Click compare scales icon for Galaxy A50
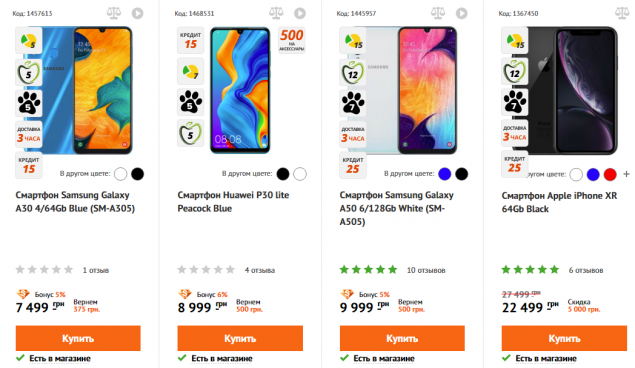Image resolution: width=635 pixels, height=368 pixels. click(x=438, y=13)
